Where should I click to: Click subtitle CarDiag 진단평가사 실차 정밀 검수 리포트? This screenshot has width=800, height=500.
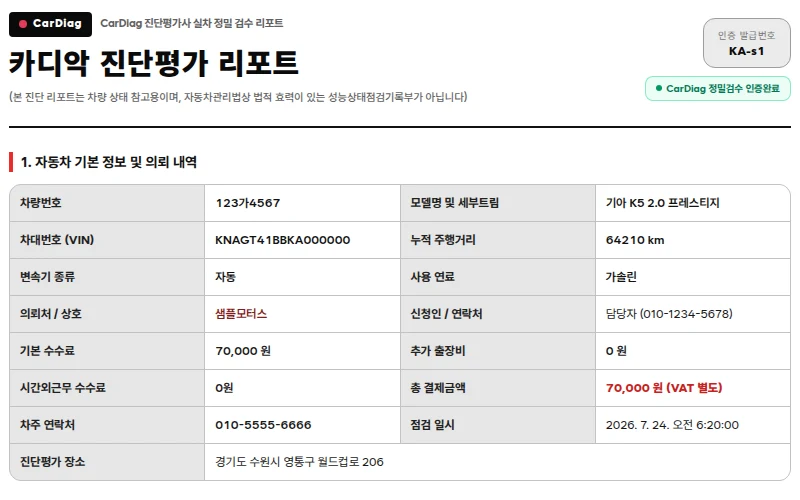point(191,23)
